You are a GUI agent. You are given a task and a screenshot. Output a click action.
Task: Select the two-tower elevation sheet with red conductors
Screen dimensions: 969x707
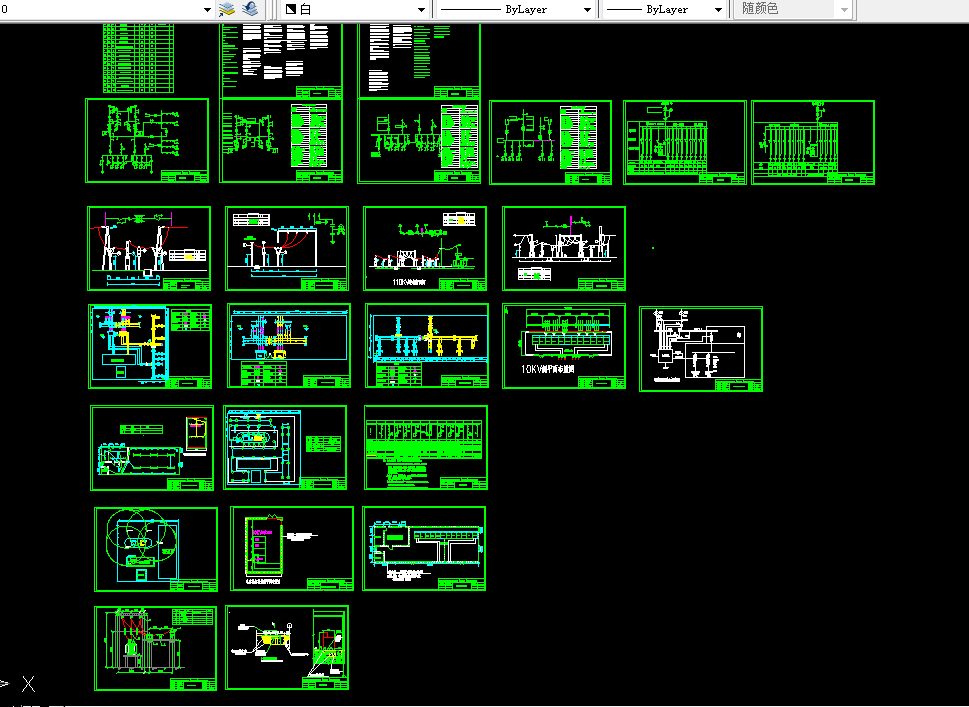[x=149, y=248]
